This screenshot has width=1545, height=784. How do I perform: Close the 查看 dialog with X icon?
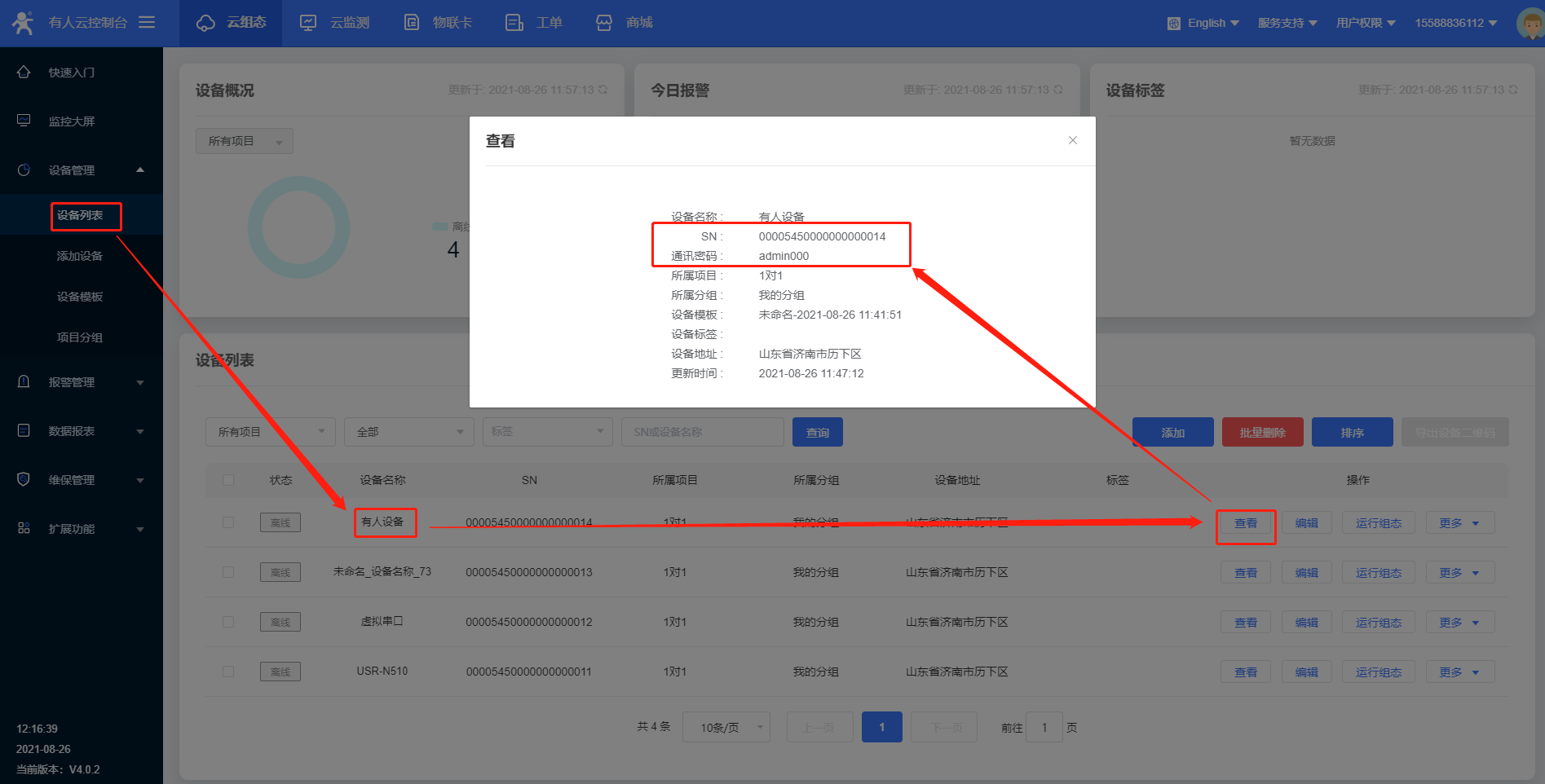[1073, 140]
